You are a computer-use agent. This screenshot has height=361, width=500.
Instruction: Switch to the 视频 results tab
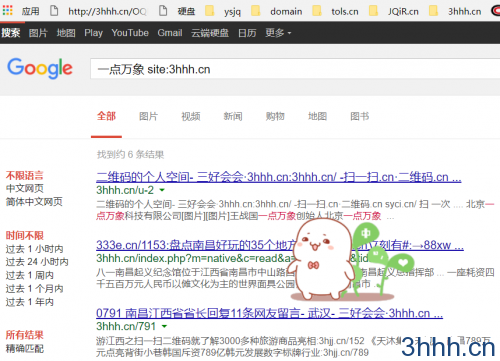(191, 116)
